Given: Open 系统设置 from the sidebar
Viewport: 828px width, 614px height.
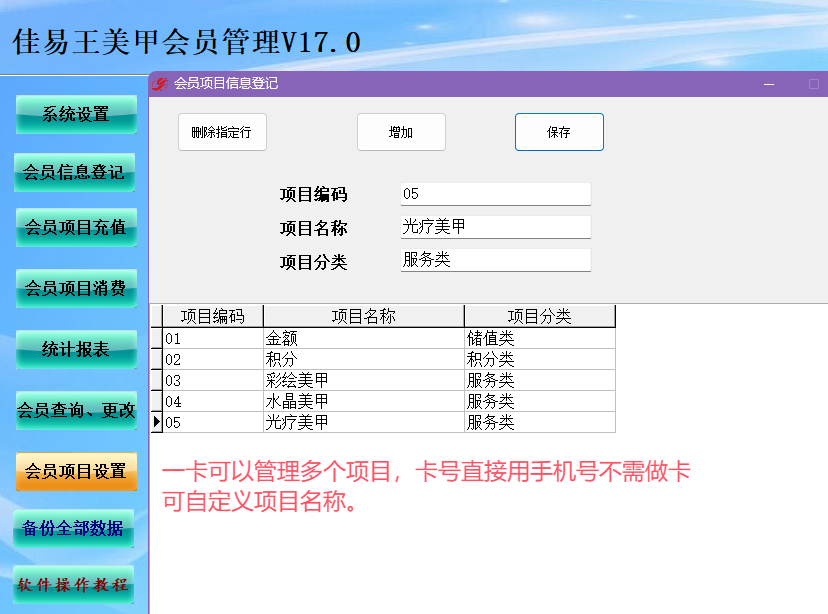Looking at the screenshot, I should [76, 115].
